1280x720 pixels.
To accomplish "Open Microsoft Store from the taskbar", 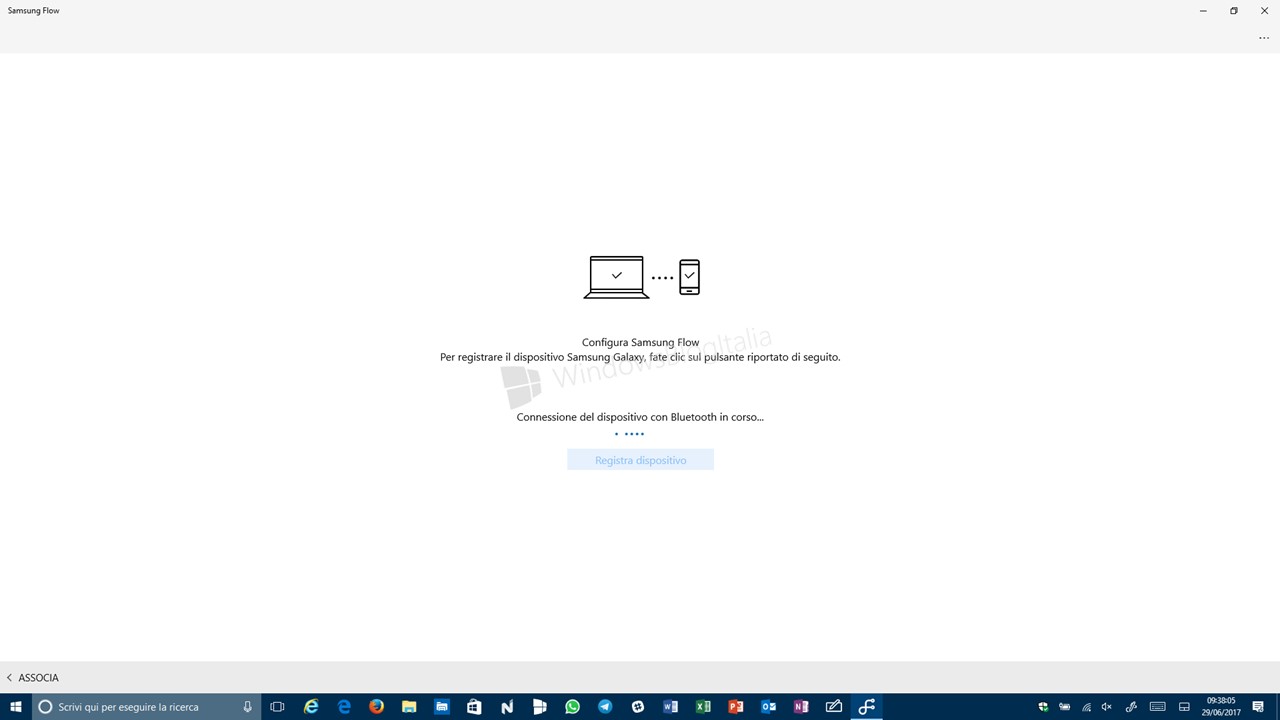I will click(474, 706).
